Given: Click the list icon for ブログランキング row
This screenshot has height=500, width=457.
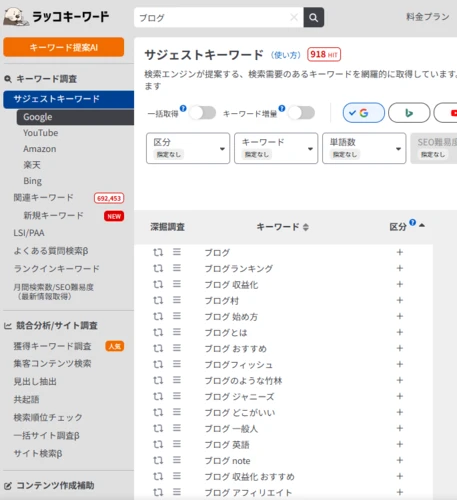Looking at the screenshot, I should [177, 268].
